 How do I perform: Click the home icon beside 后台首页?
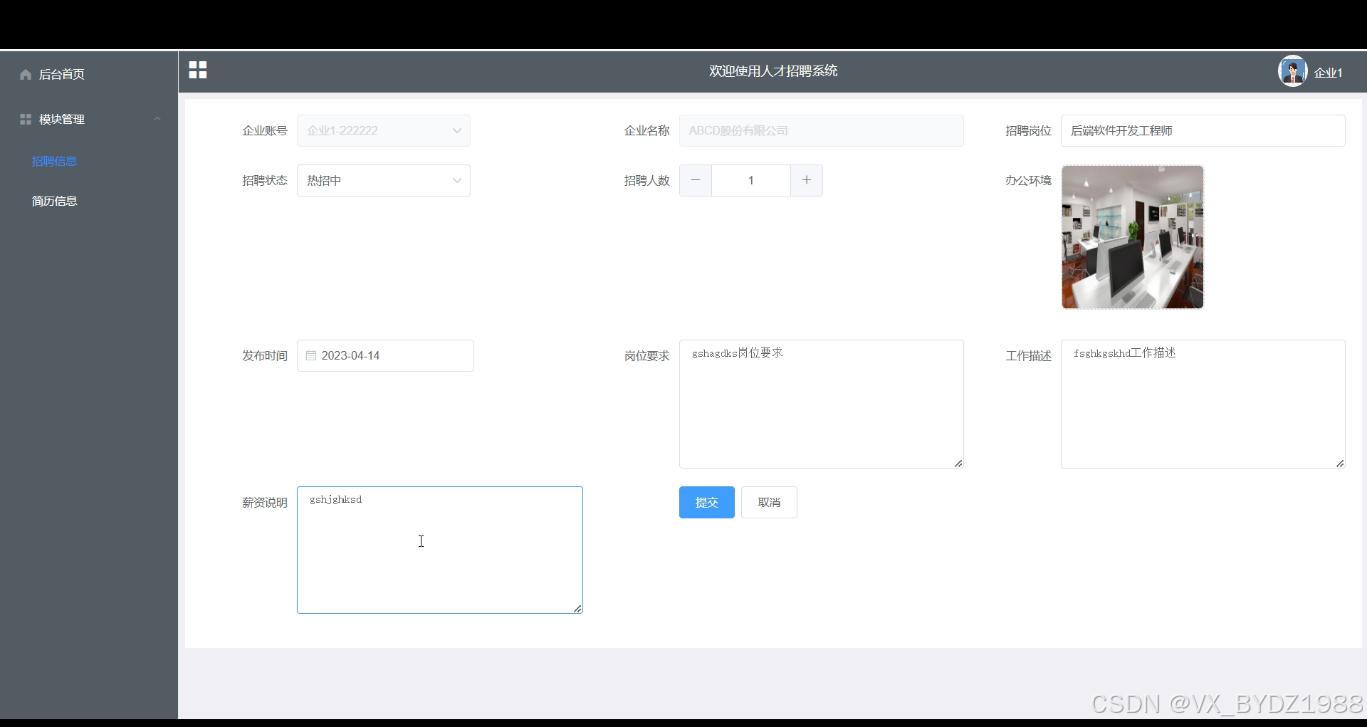(26, 75)
